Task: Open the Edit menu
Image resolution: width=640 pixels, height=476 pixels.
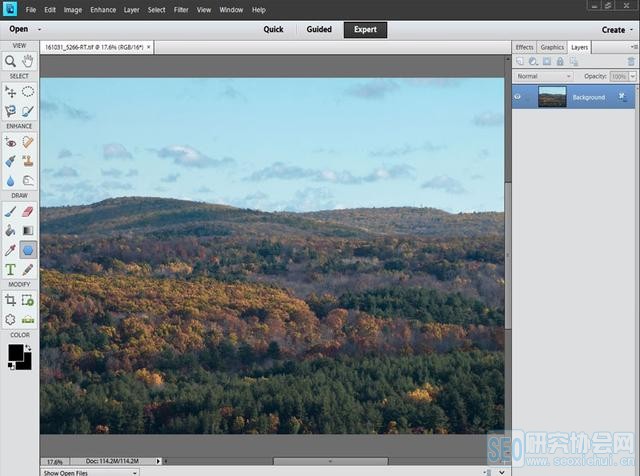Action: (x=50, y=10)
